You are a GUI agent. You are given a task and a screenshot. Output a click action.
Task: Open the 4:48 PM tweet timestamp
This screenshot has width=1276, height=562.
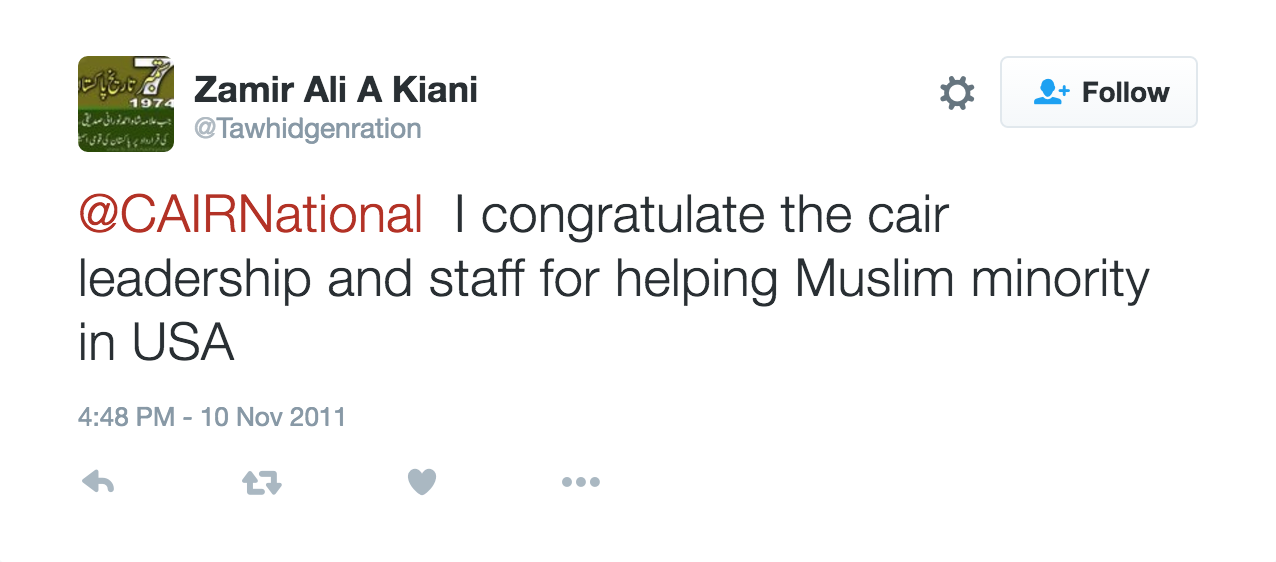[x=126, y=417]
